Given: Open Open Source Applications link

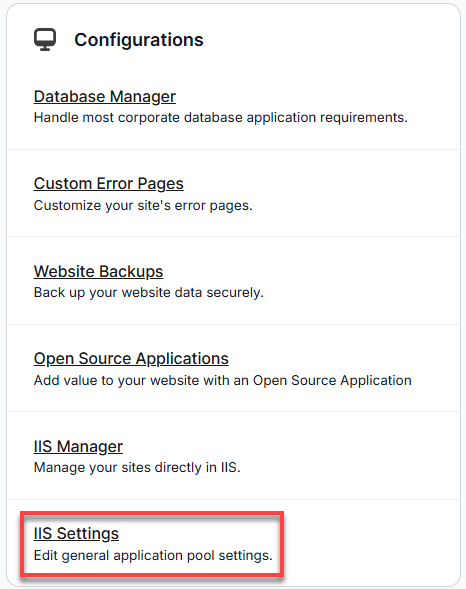Looking at the screenshot, I should point(131,359).
